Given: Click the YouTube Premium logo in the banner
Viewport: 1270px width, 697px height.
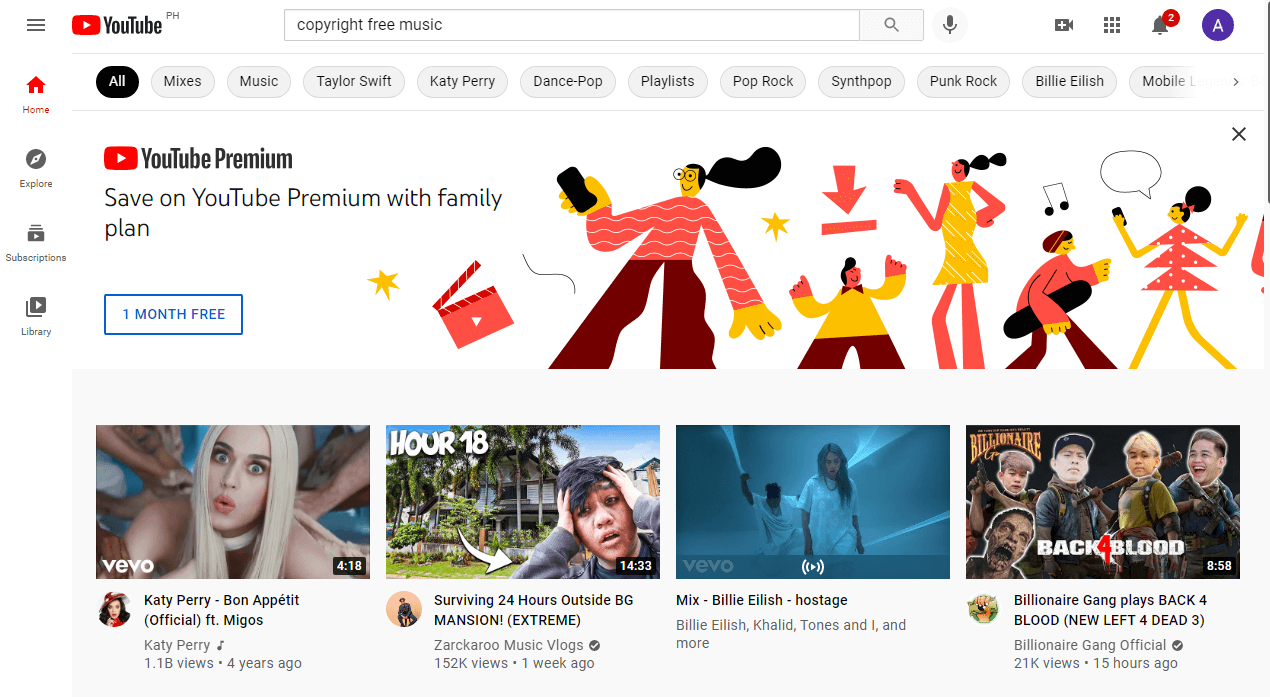Looking at the screenshot, I should [x=198, y=158].
